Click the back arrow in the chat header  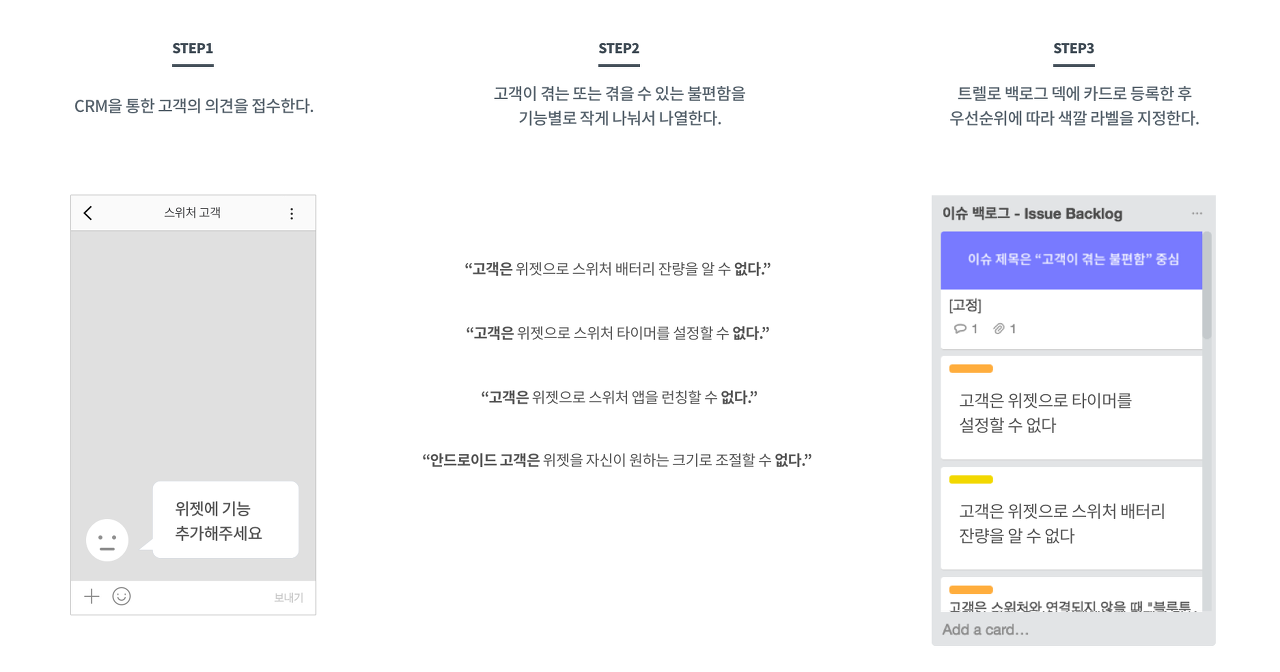coord(88,213)
